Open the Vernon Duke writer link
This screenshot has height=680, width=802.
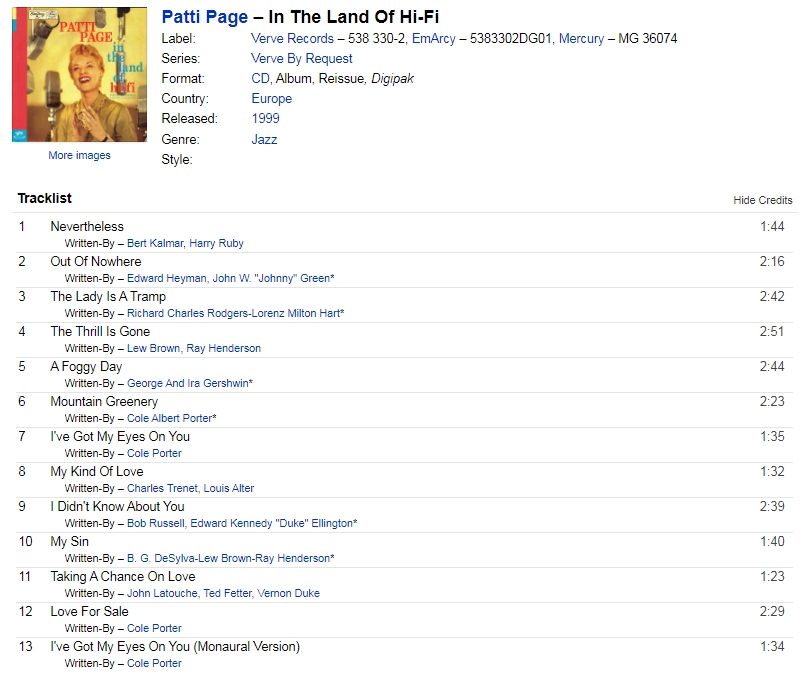288,593
